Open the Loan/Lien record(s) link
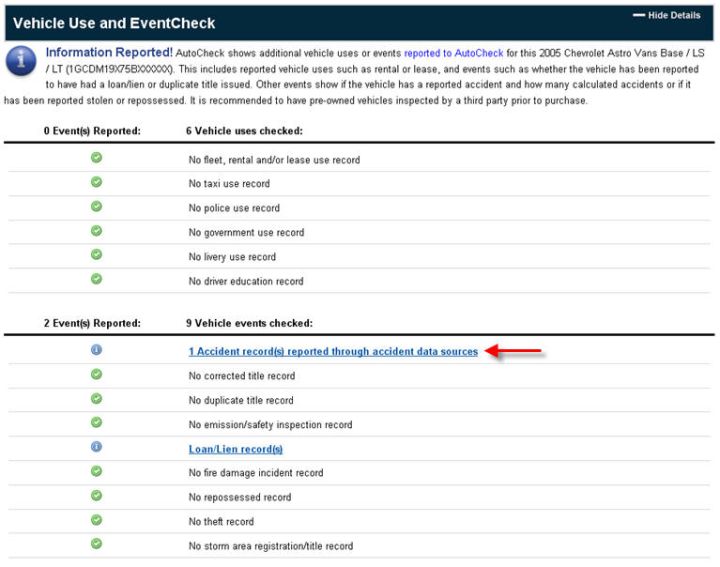Screen dimensions: 720x567 [236, 449]
